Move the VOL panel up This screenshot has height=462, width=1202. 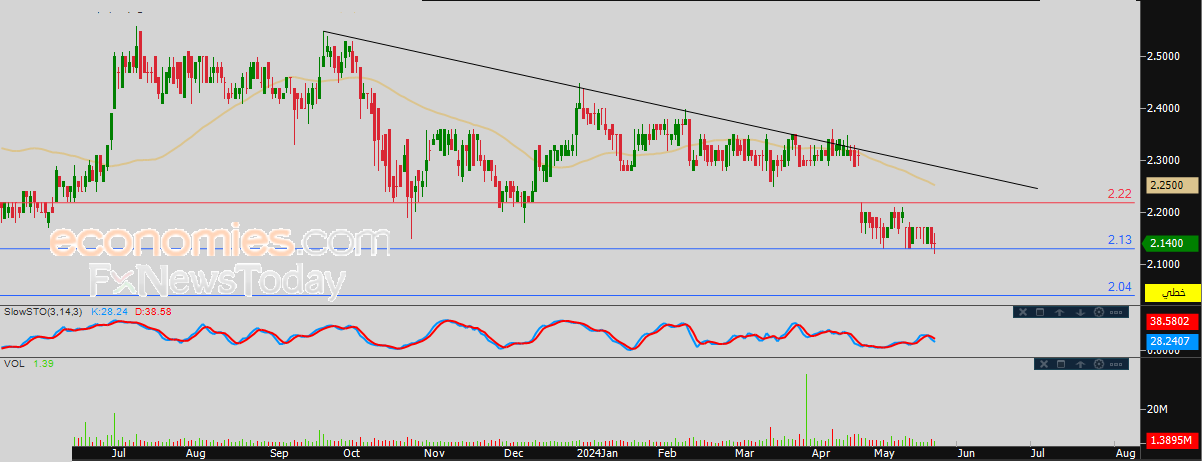(x=1080, y=364)
